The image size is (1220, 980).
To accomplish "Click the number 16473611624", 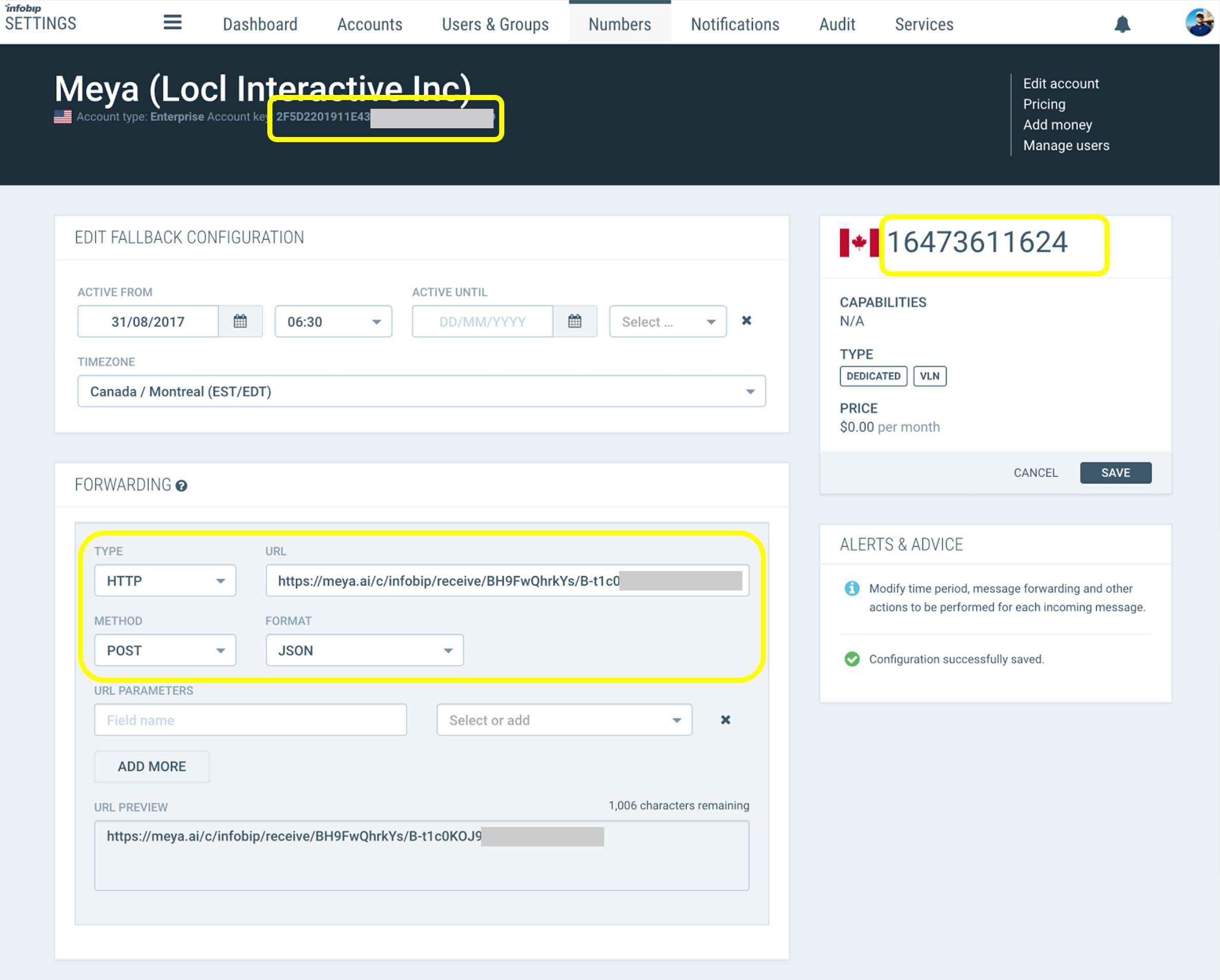I will (977, 242).
